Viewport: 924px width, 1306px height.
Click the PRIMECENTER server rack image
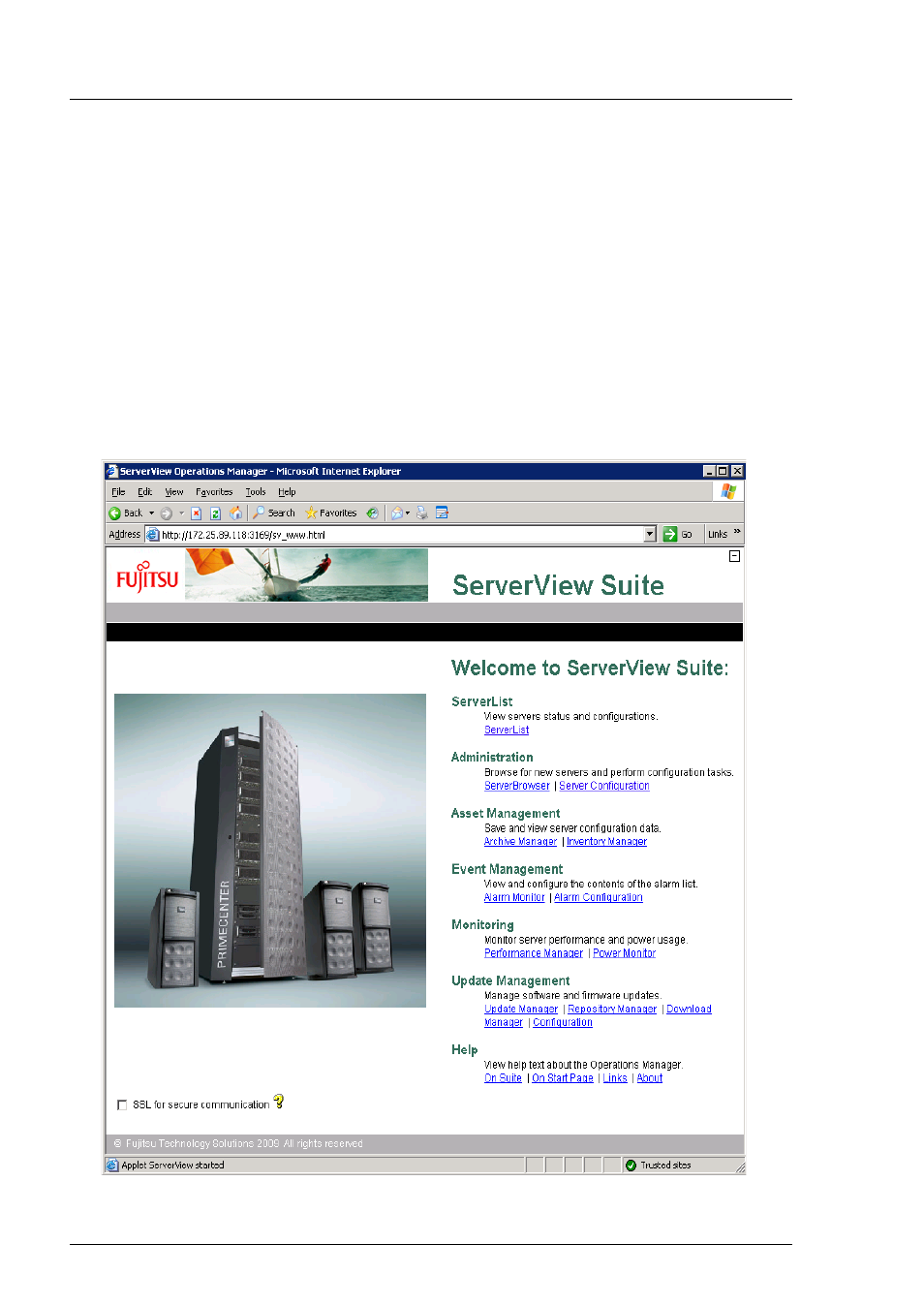(x=270, y=850)
